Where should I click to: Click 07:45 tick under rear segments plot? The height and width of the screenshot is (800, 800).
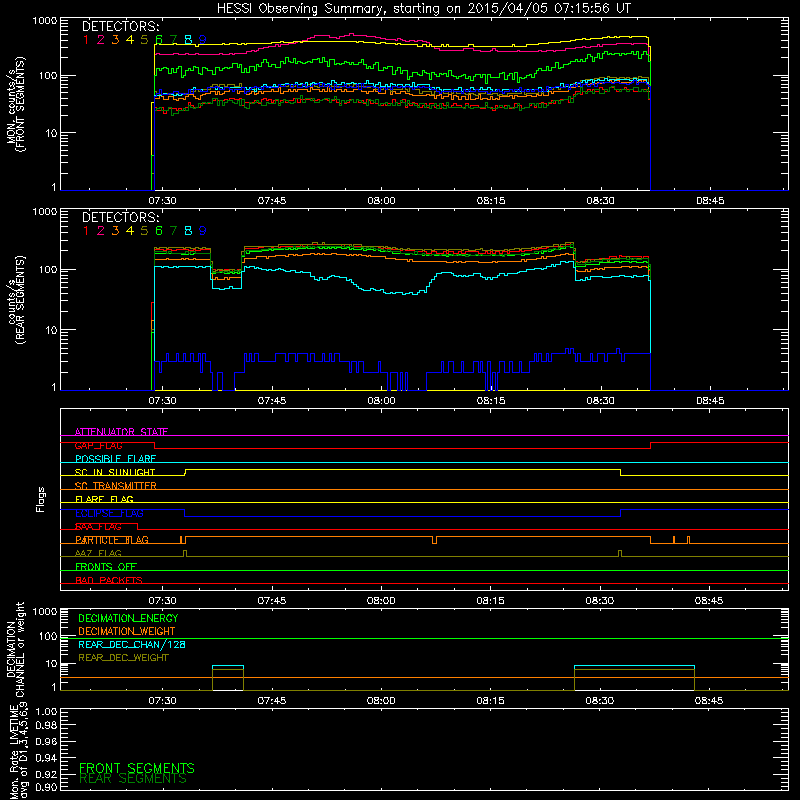pos(271,401)
